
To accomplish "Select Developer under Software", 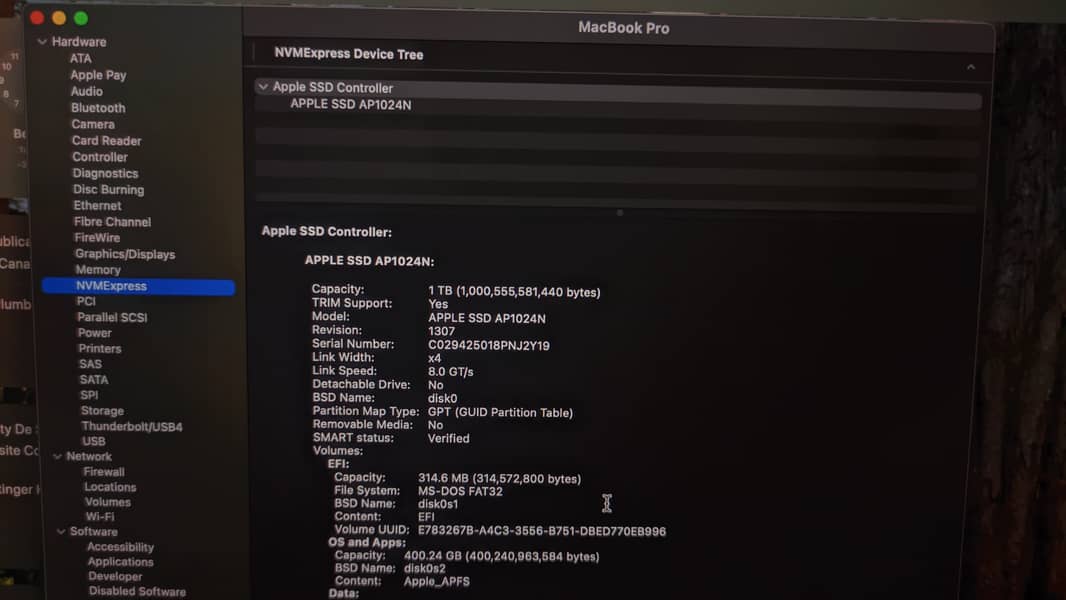I will [x=115, y=576].
